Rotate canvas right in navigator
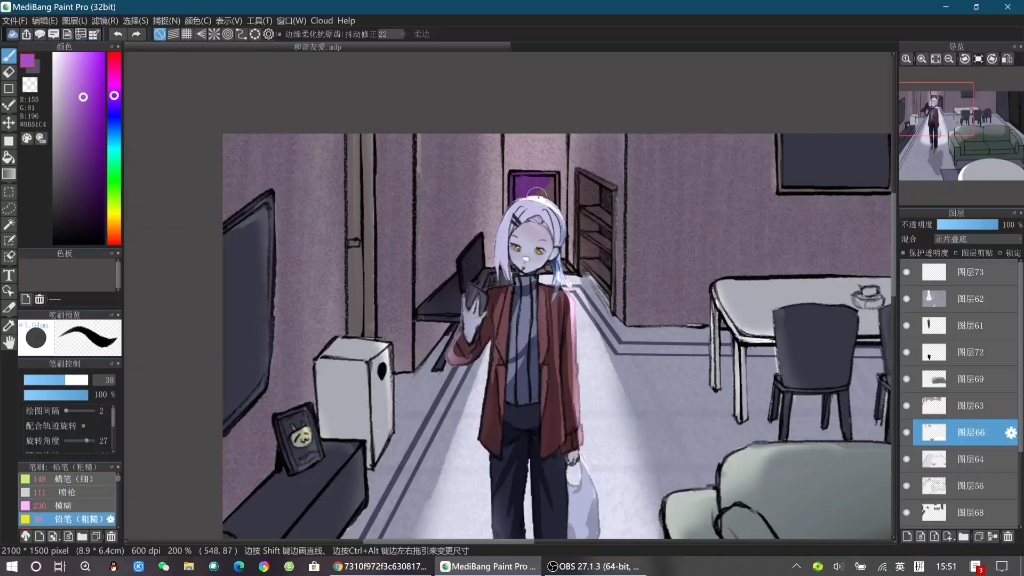The height and width of the screenshot is (576, 1024). point(993,59)
